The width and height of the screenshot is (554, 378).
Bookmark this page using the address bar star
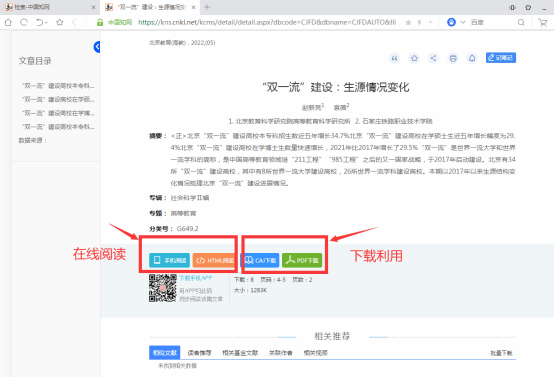point(408,23)
